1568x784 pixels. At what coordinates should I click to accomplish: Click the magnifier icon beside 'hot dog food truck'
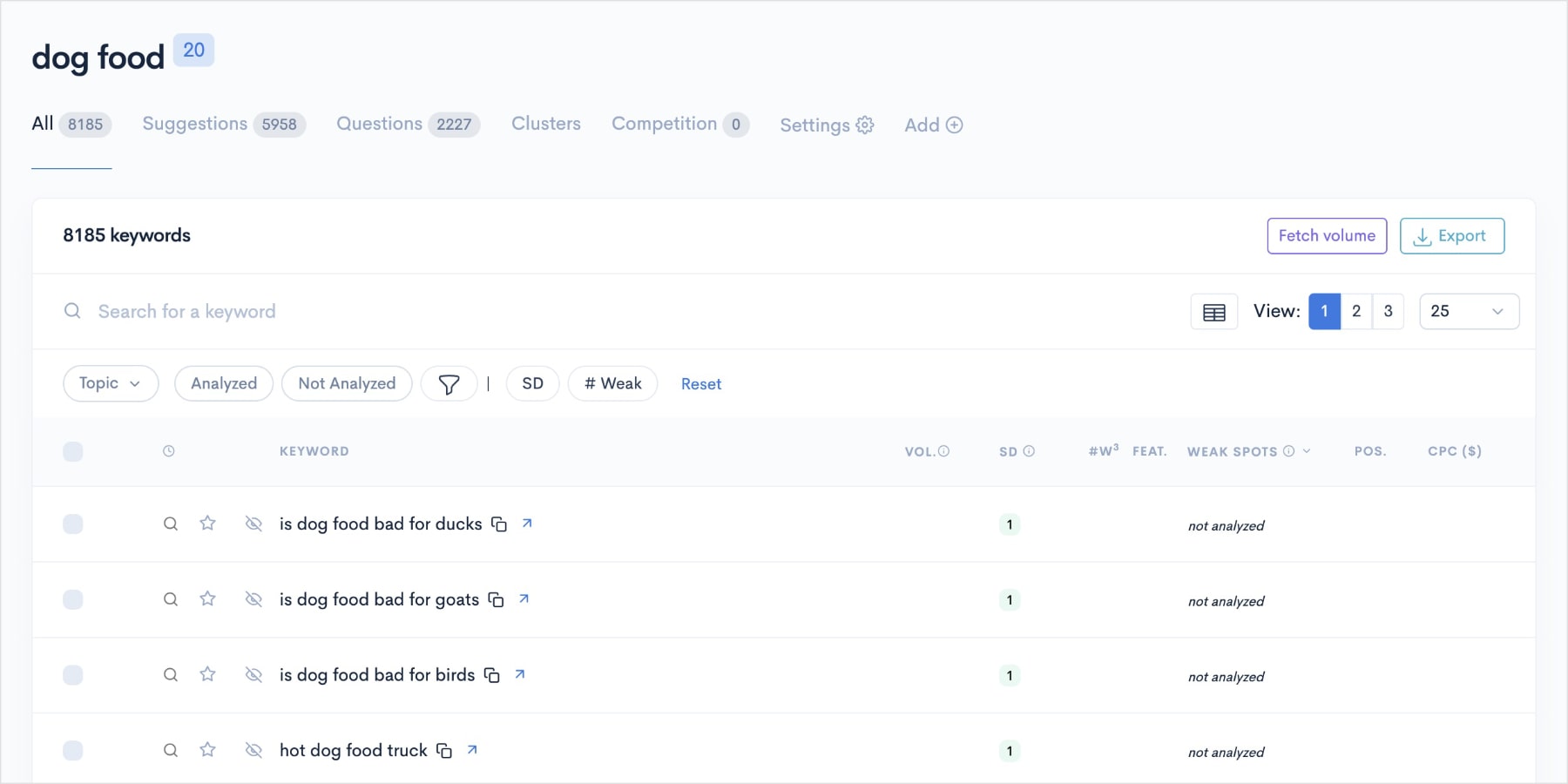(170, 750)
